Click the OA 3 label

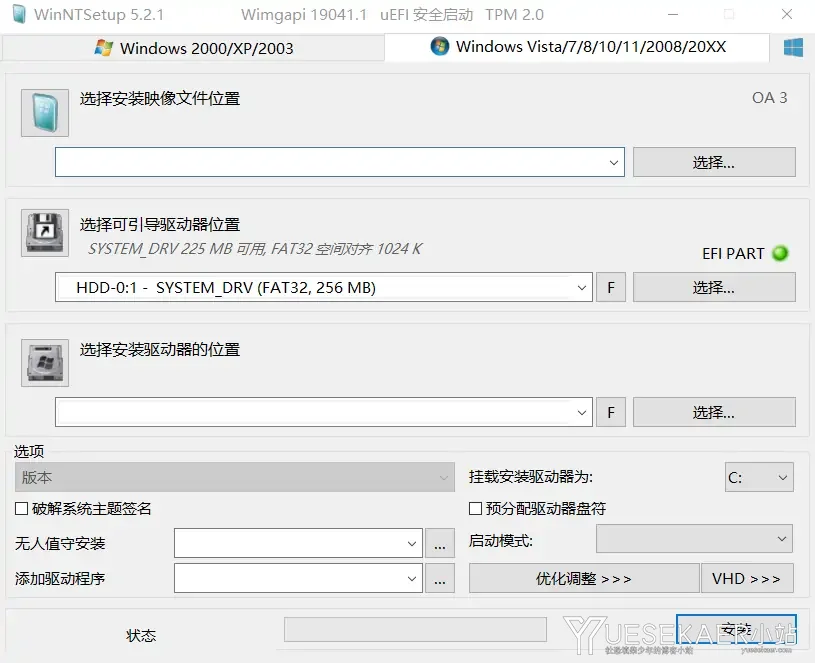(769, 98)
